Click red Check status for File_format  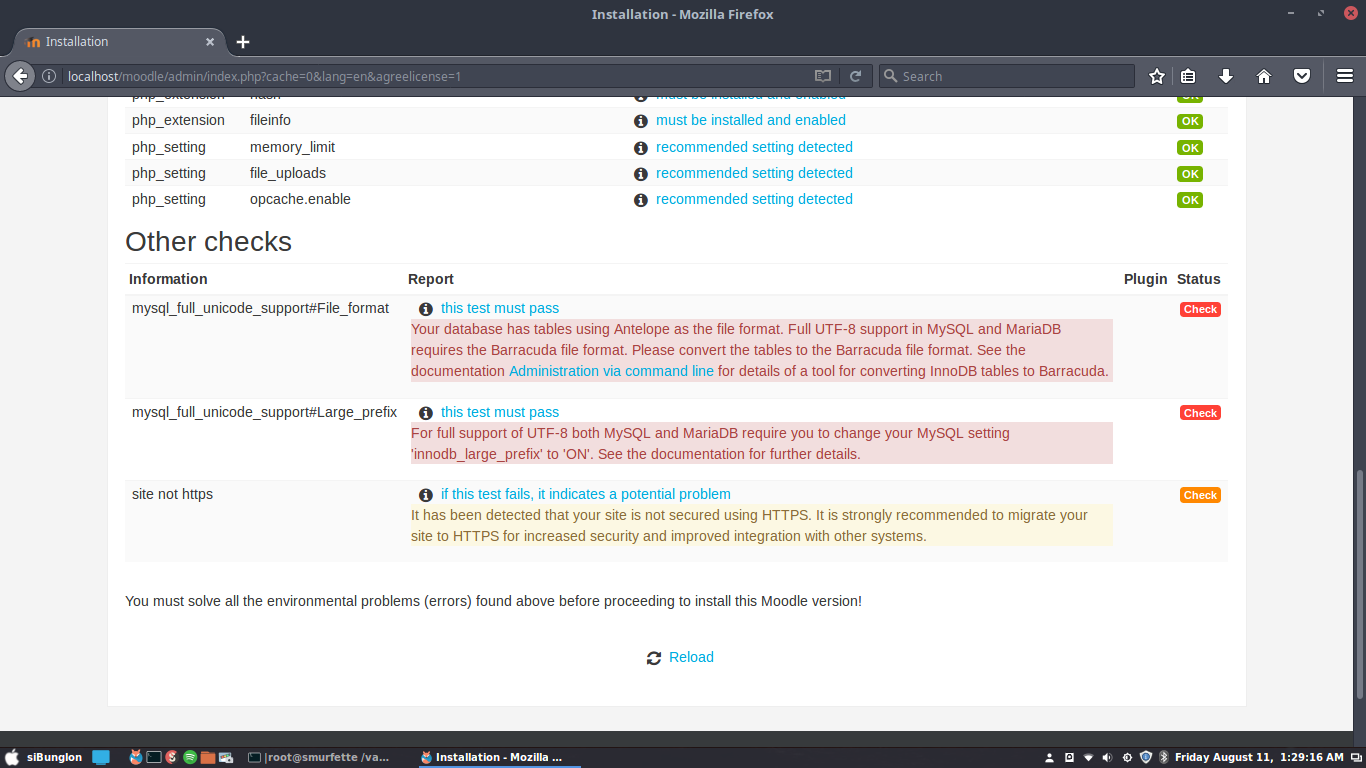point(1200,309)
